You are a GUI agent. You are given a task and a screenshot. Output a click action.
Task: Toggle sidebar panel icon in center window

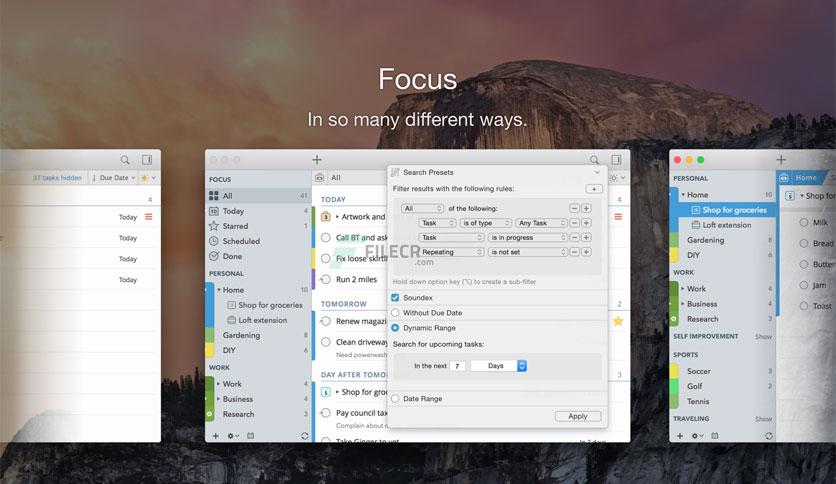[616, 159]
